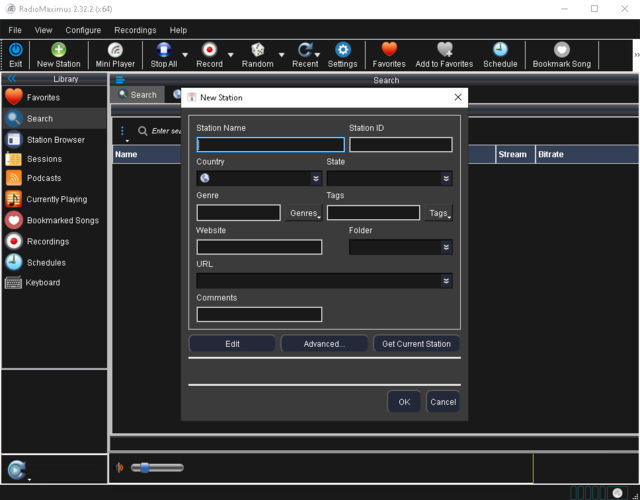Open the Folder dropdown
640x500 pixels.
click(x=446, y=247)
